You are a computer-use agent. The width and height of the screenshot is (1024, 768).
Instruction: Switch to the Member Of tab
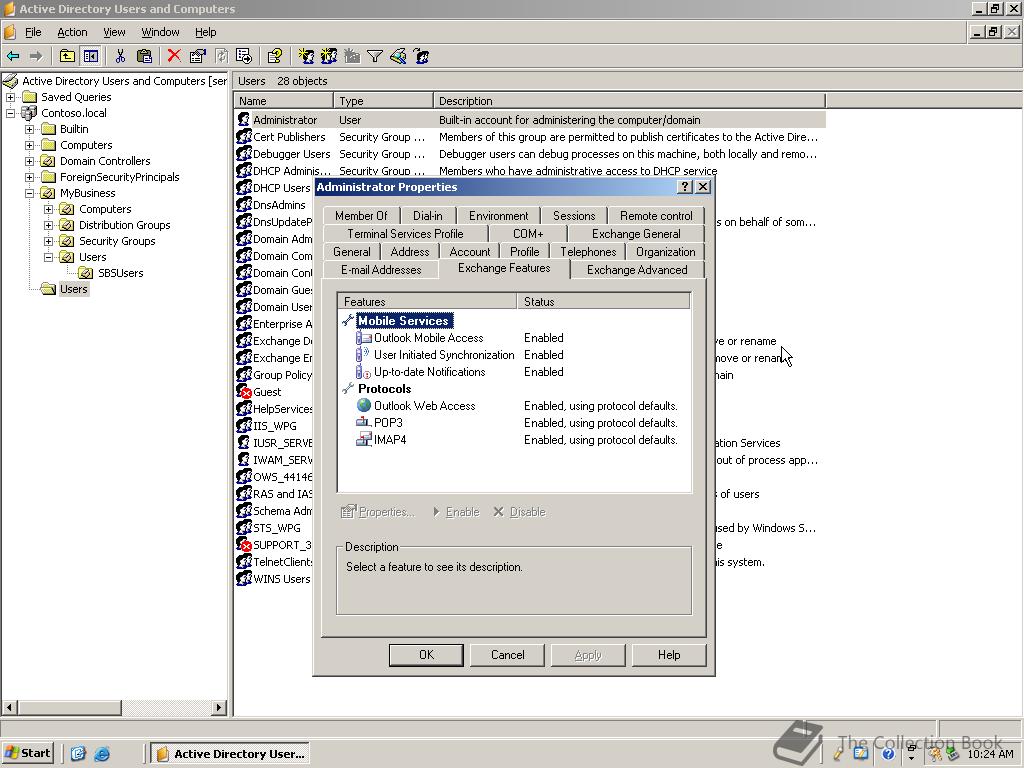click(361, 216)
